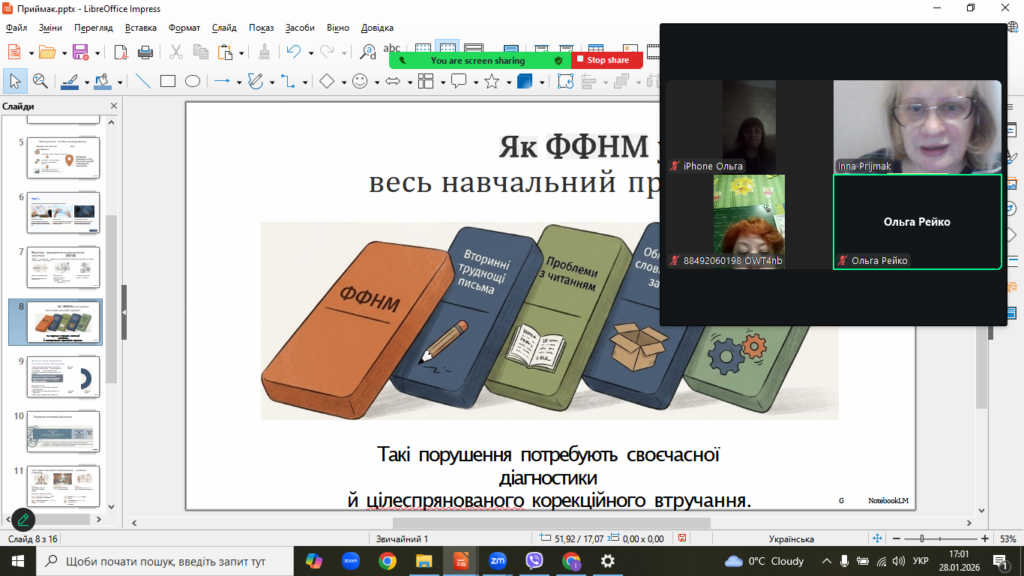Open the Lines and Arrows dropdown arrow
Image resolution: width=1024 pixels, height=576 pixels.
click(x=238, y=82)
